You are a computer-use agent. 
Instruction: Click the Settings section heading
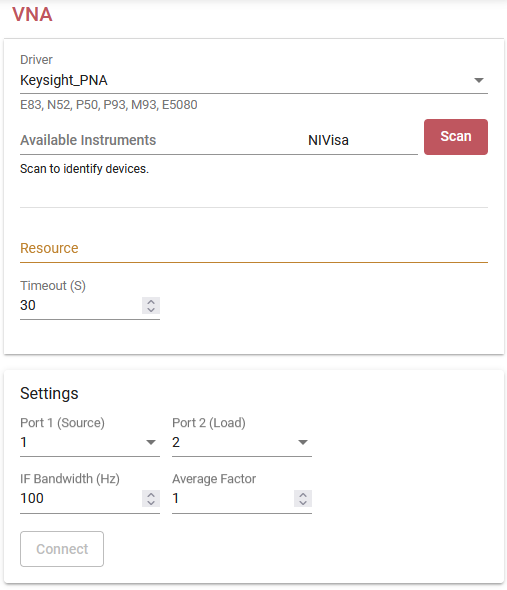coord(49,394)
